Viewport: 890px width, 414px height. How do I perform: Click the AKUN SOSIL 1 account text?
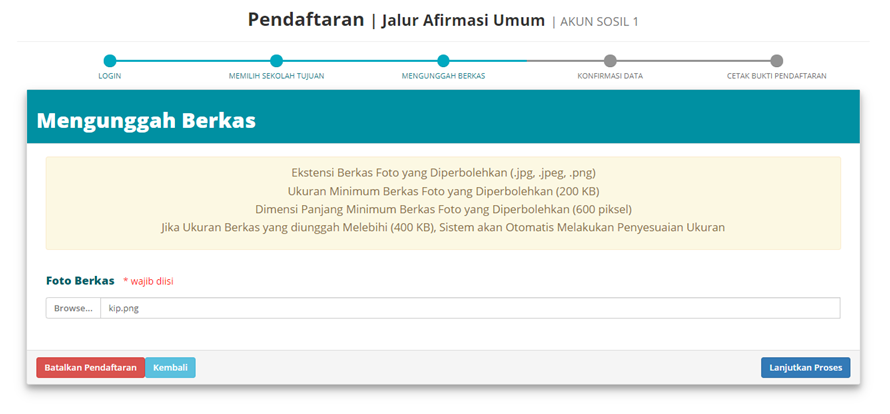click(x=599, y=22)
